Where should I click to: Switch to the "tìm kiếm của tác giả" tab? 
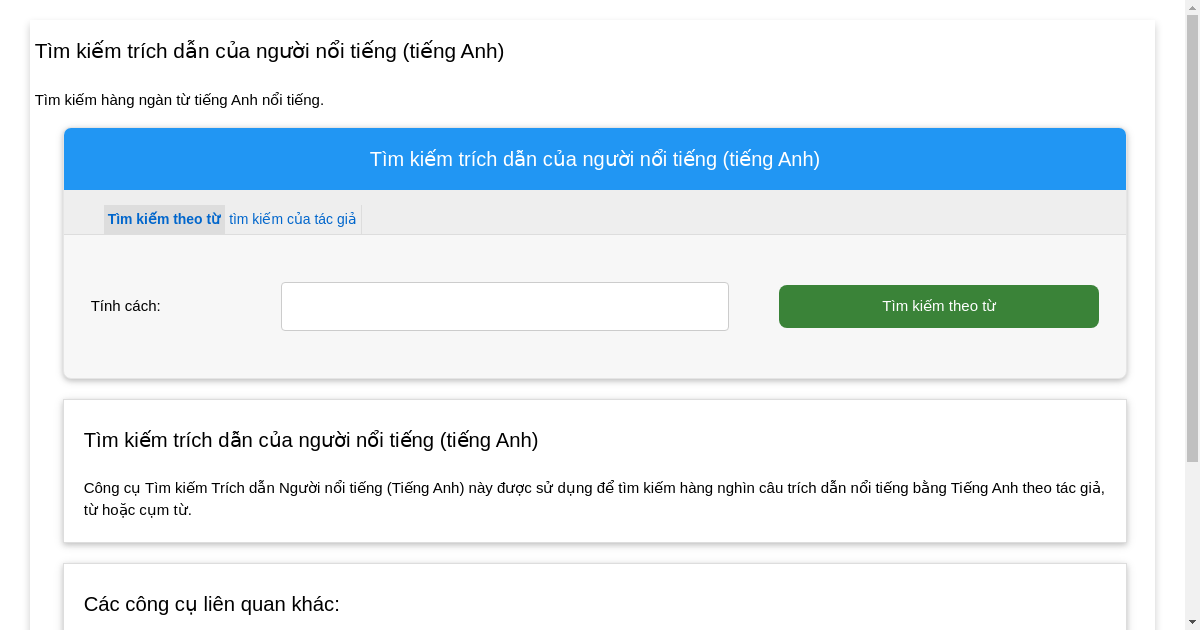[292, 219]
